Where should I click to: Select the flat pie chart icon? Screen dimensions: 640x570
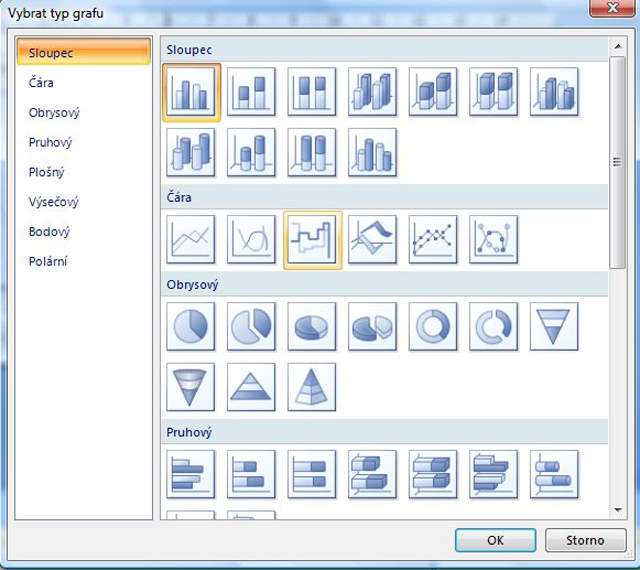[191, 326]
